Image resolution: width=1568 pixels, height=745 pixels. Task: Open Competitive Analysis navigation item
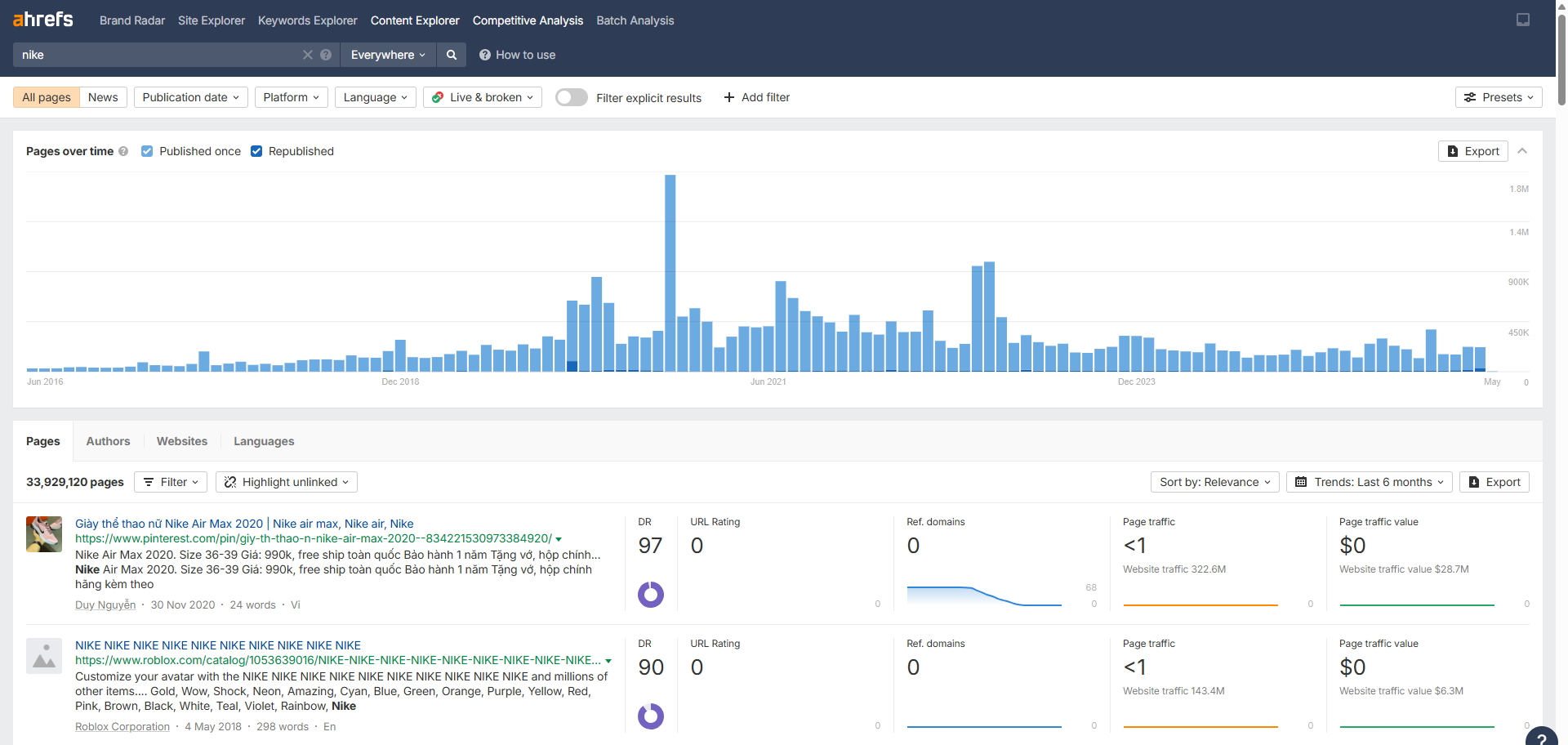pyautogui.click(x=528, y=20)
